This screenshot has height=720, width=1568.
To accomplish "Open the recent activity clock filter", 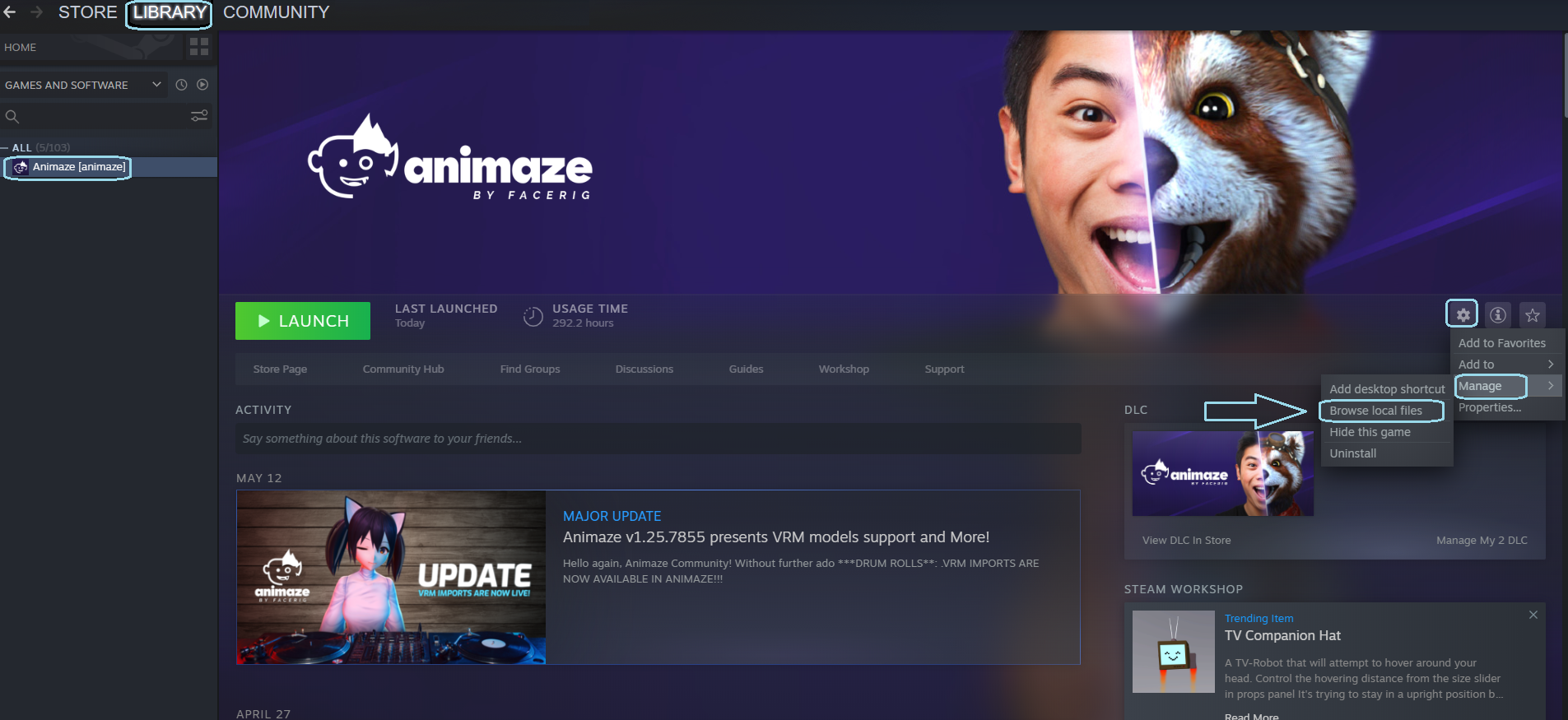I will pyautogui.click(x=181, y=85).
